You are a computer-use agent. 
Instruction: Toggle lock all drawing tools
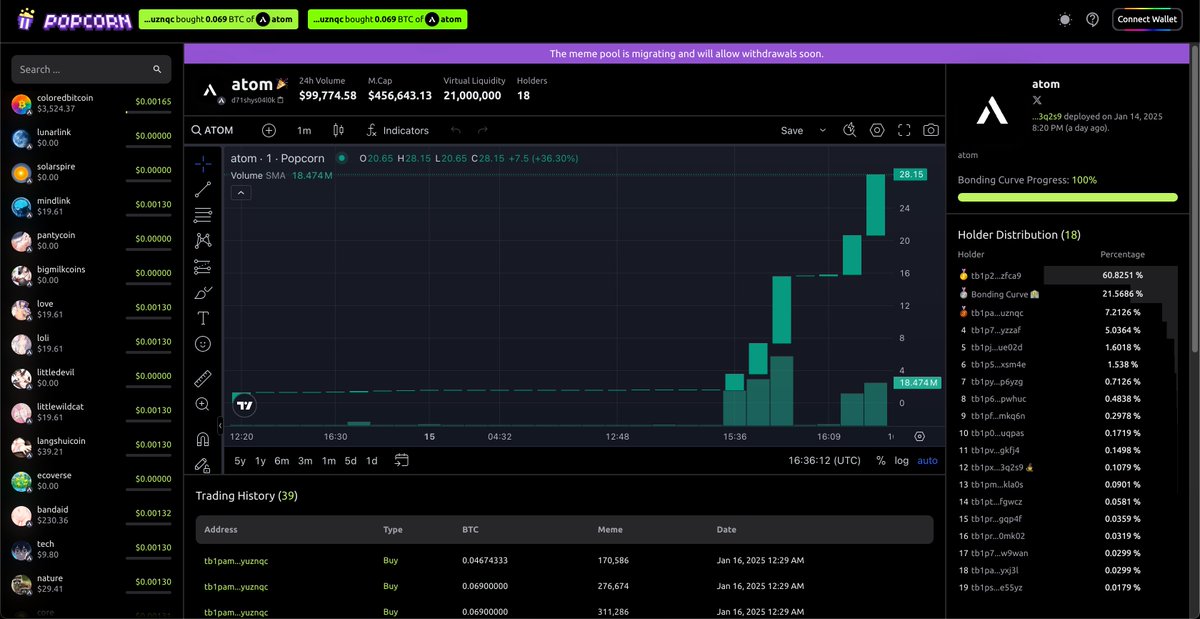(203, 465)
